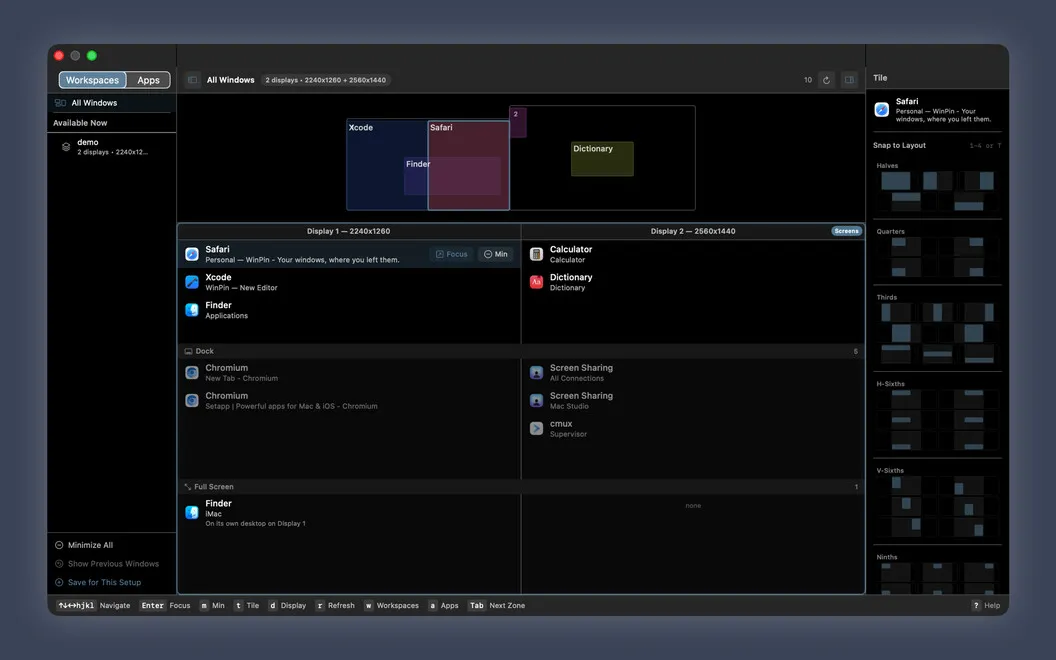Snap to bottom third layout tile
The height and width of the screenshot is (660, 1056).
(979, 354)
